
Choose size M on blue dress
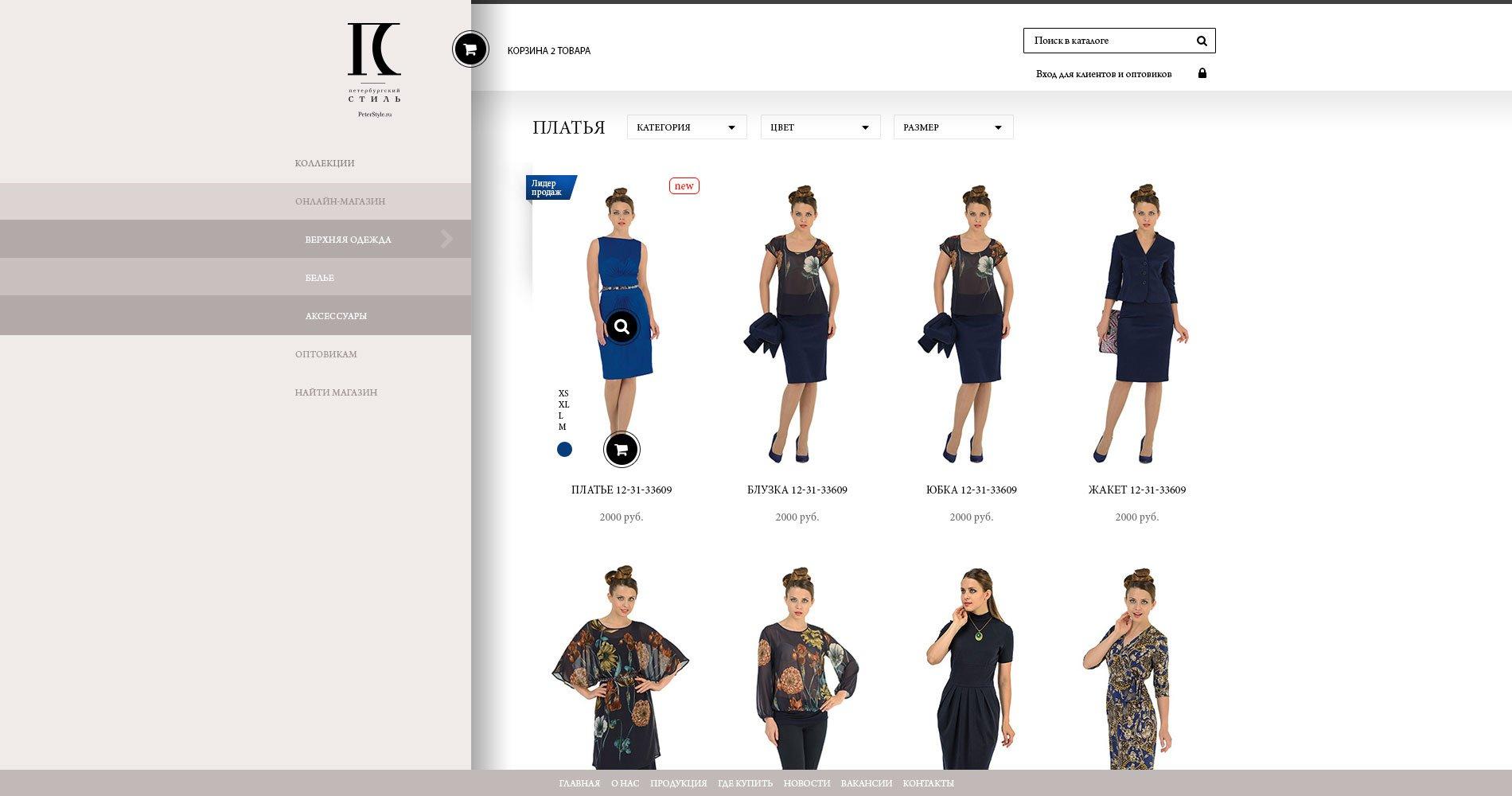pos(562,427)
